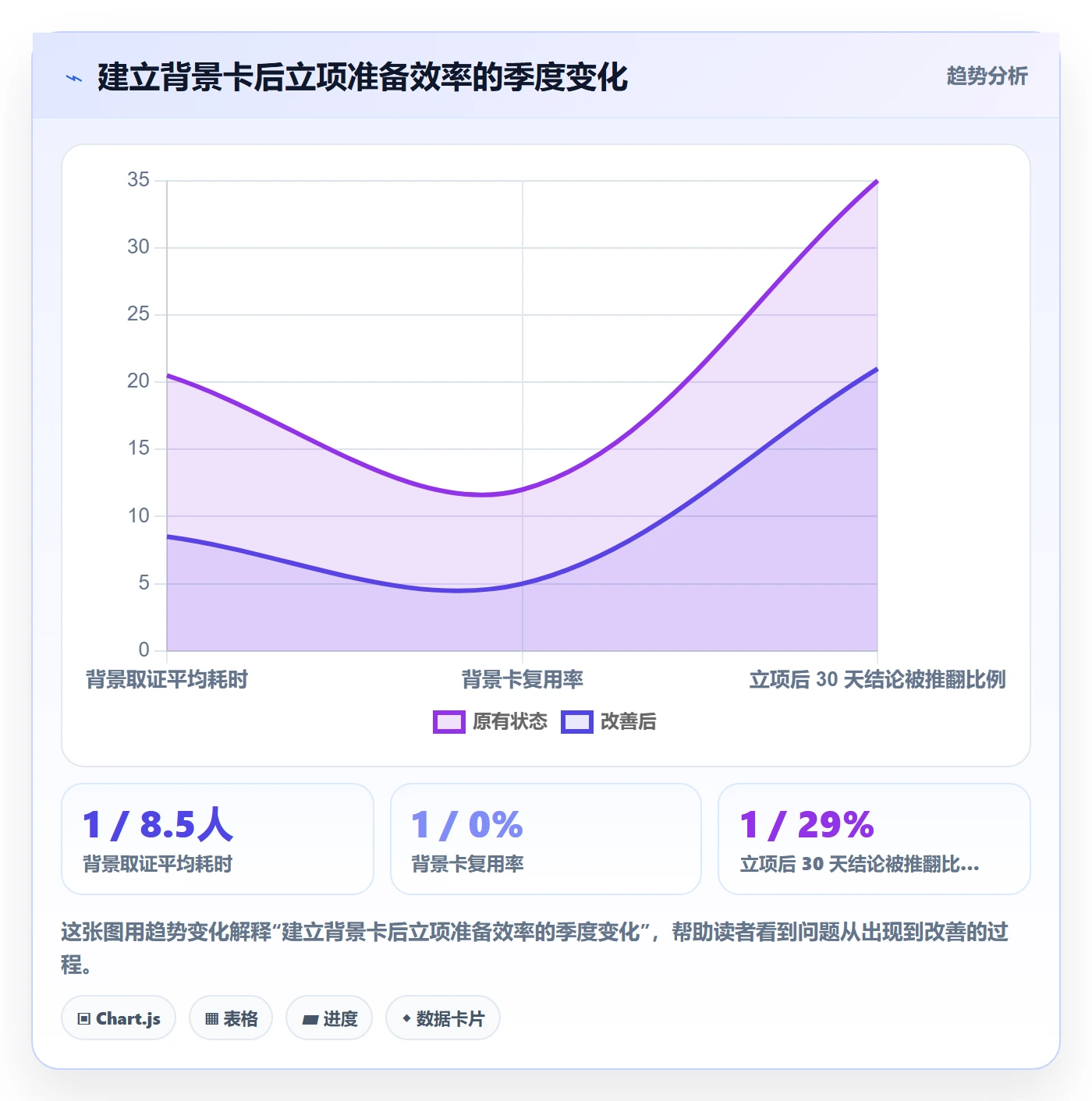1092x1101 pixels.
Task: Click the grid icon in 表格 tag
Action: (x=211, y=1019)
